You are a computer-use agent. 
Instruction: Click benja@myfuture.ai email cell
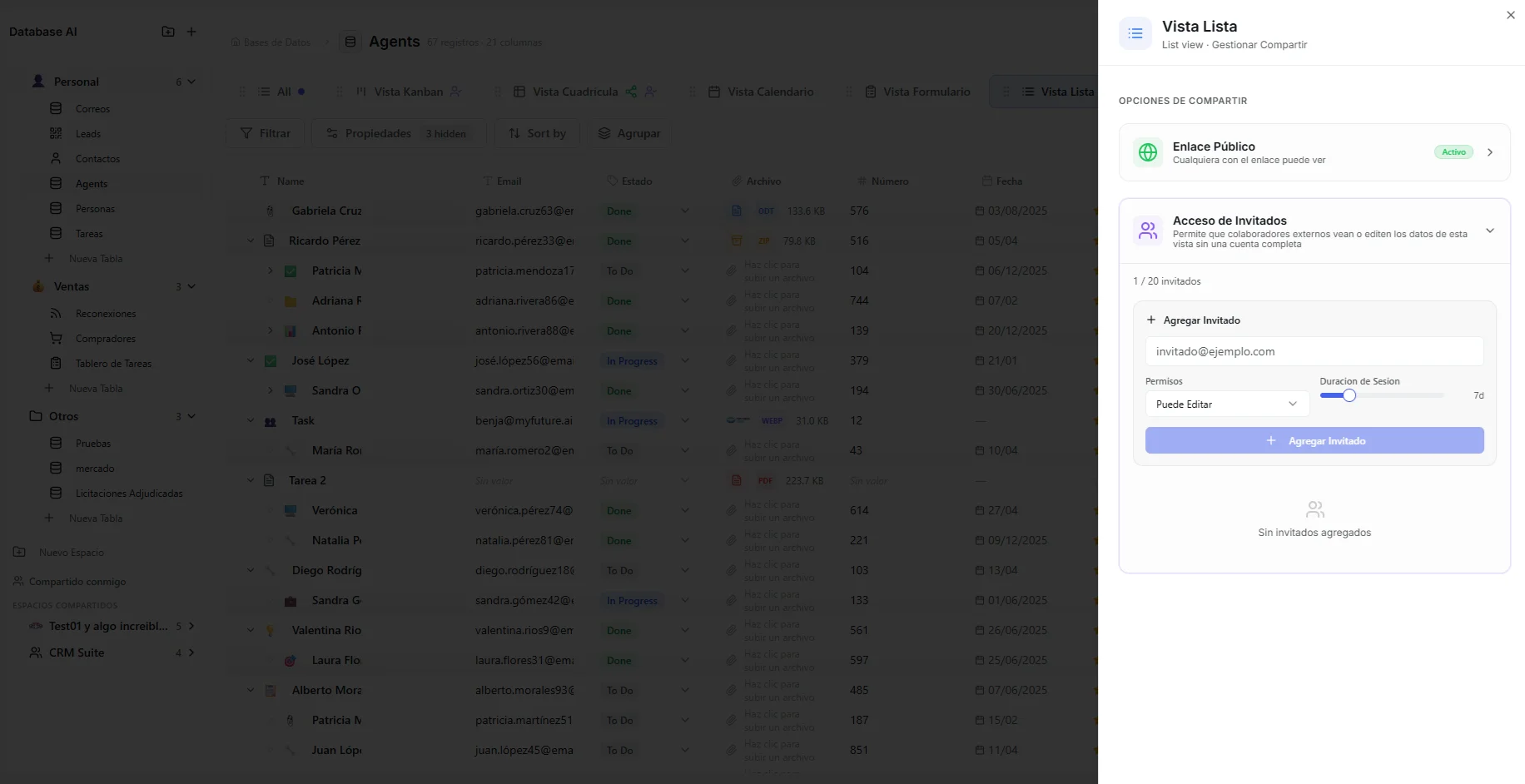[x=524, y=420]
